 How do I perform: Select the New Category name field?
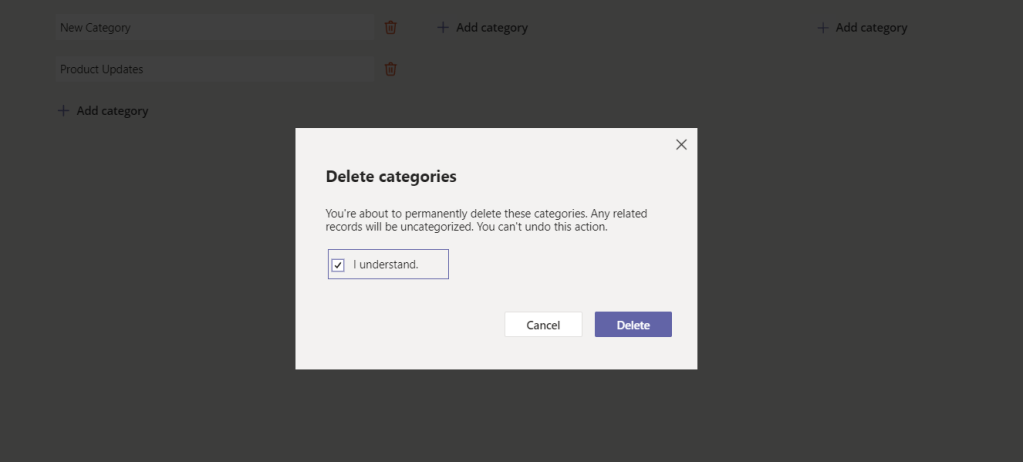pyautogui.click(x=215, y=28)
